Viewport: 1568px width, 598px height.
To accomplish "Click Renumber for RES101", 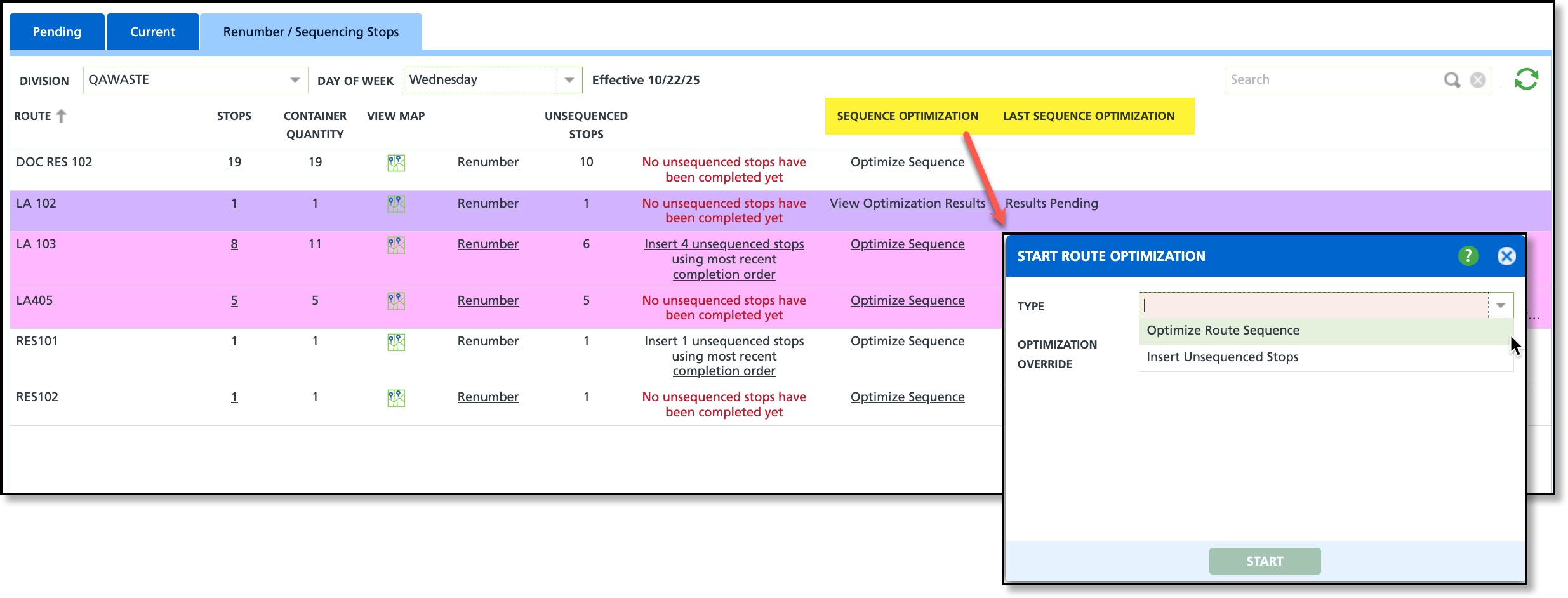I will coord(488,341).
